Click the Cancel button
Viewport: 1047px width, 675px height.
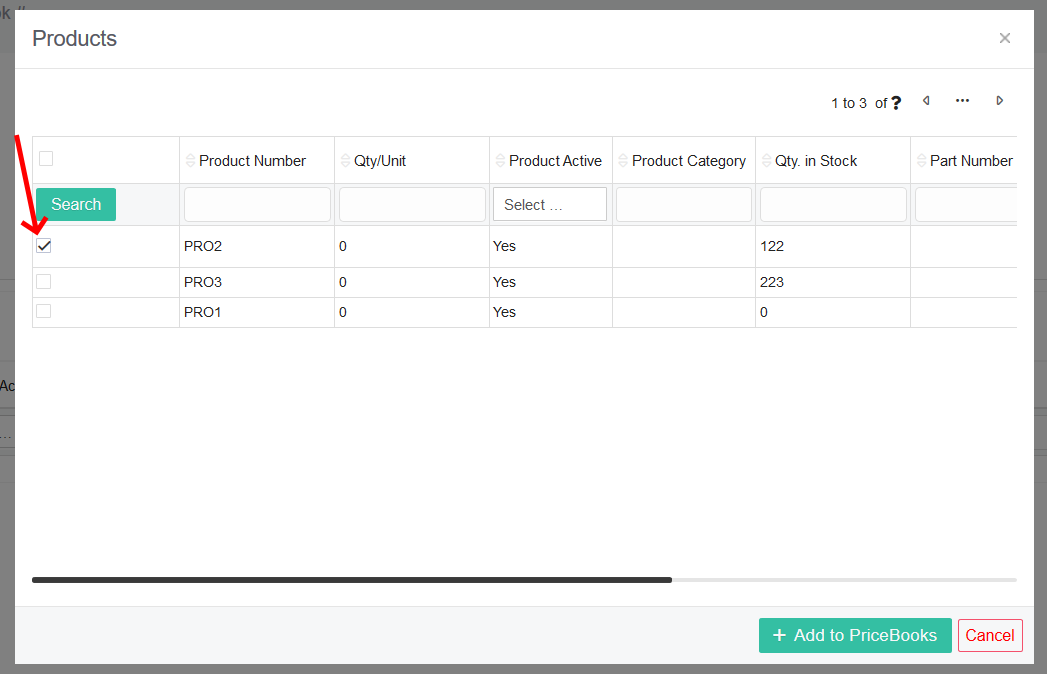pyautogui.click(x=989, y=635)
